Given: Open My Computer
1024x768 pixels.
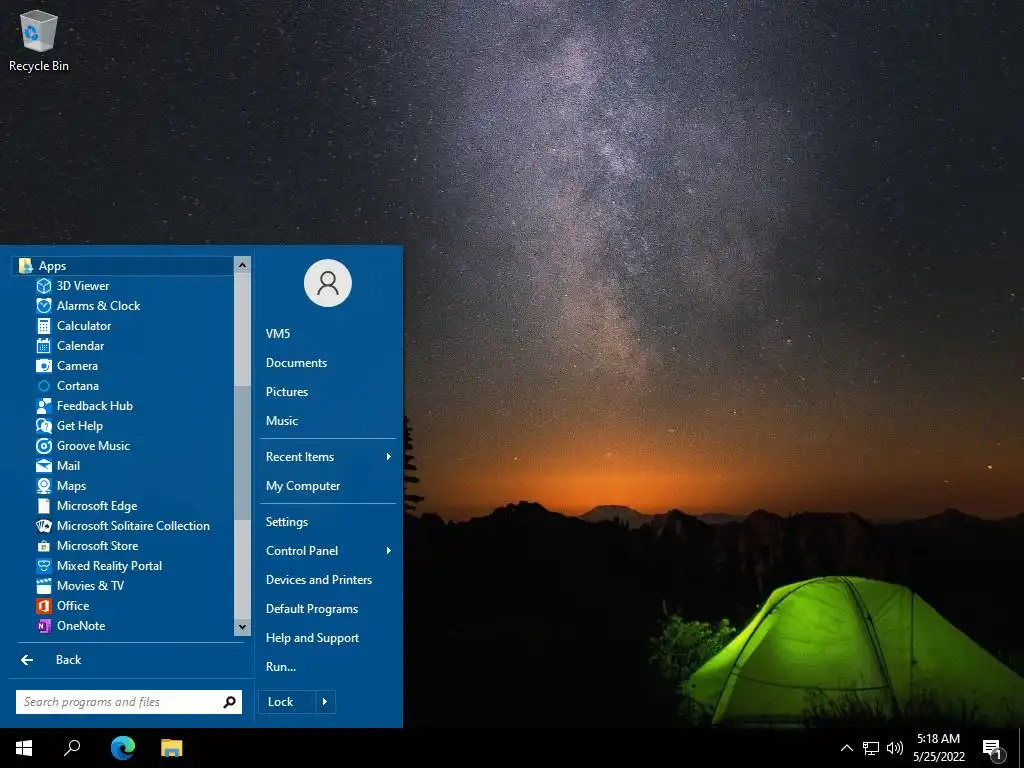Looking at the screenshot, I should tap(303, 486).
